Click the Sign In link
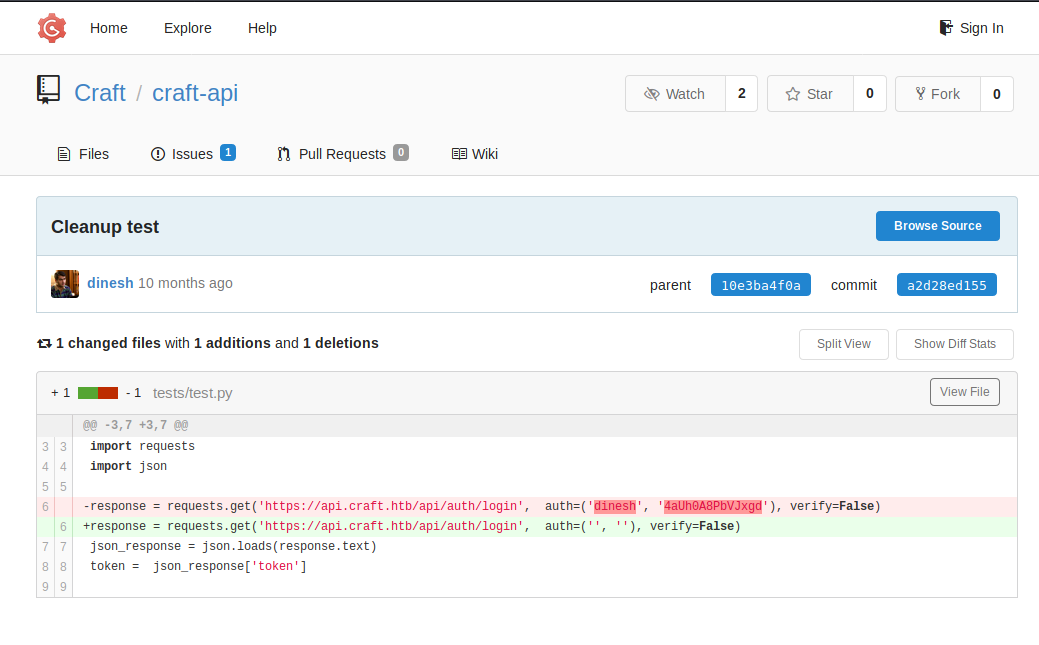Screen dimensions: 1039x645 tap(971, 28)
